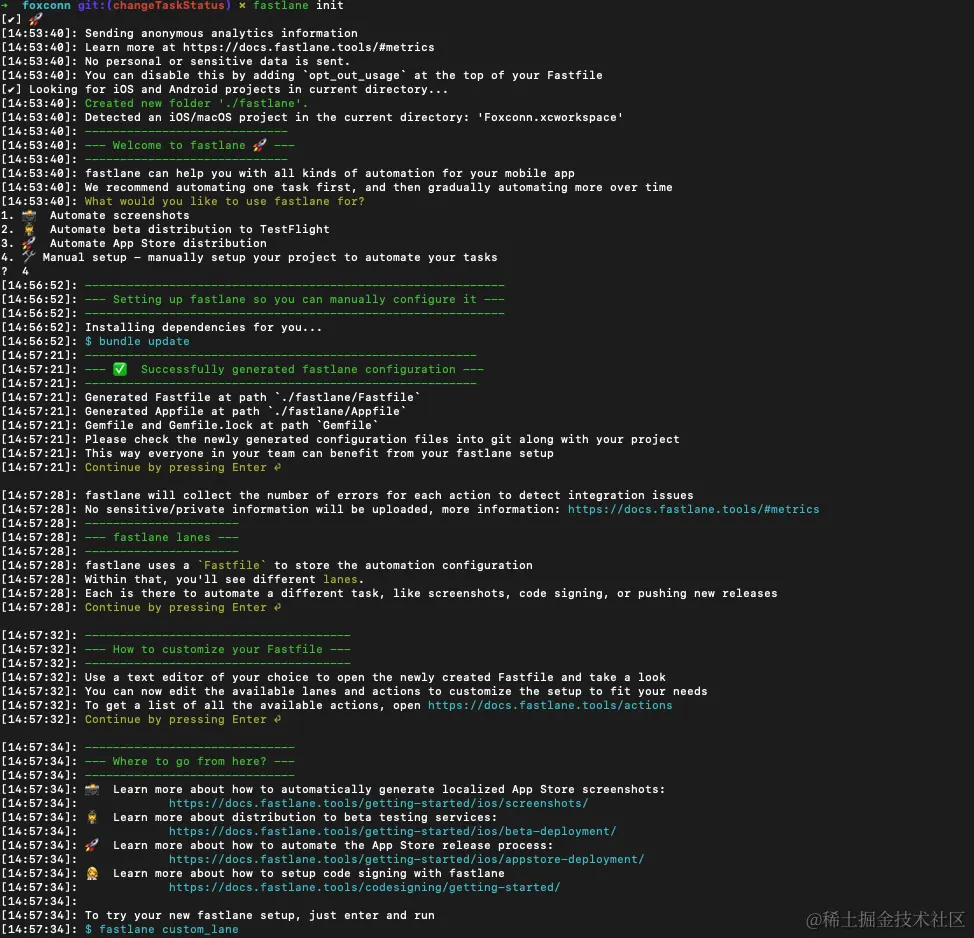The height and width of the screenshot is (938, 974).
Task: Open the blue docs.fastlane.tools/#metrics link
Action: coord(693,509)
